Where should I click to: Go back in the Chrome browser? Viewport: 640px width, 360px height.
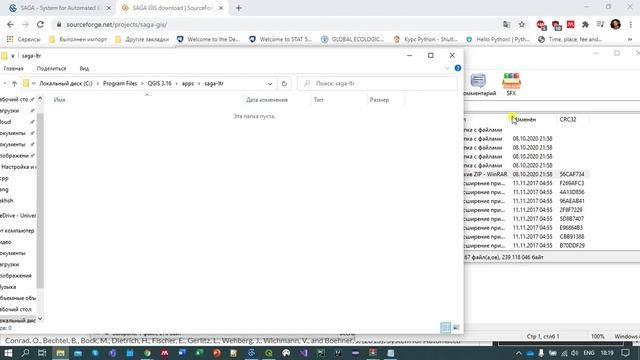tap(10, 24)
